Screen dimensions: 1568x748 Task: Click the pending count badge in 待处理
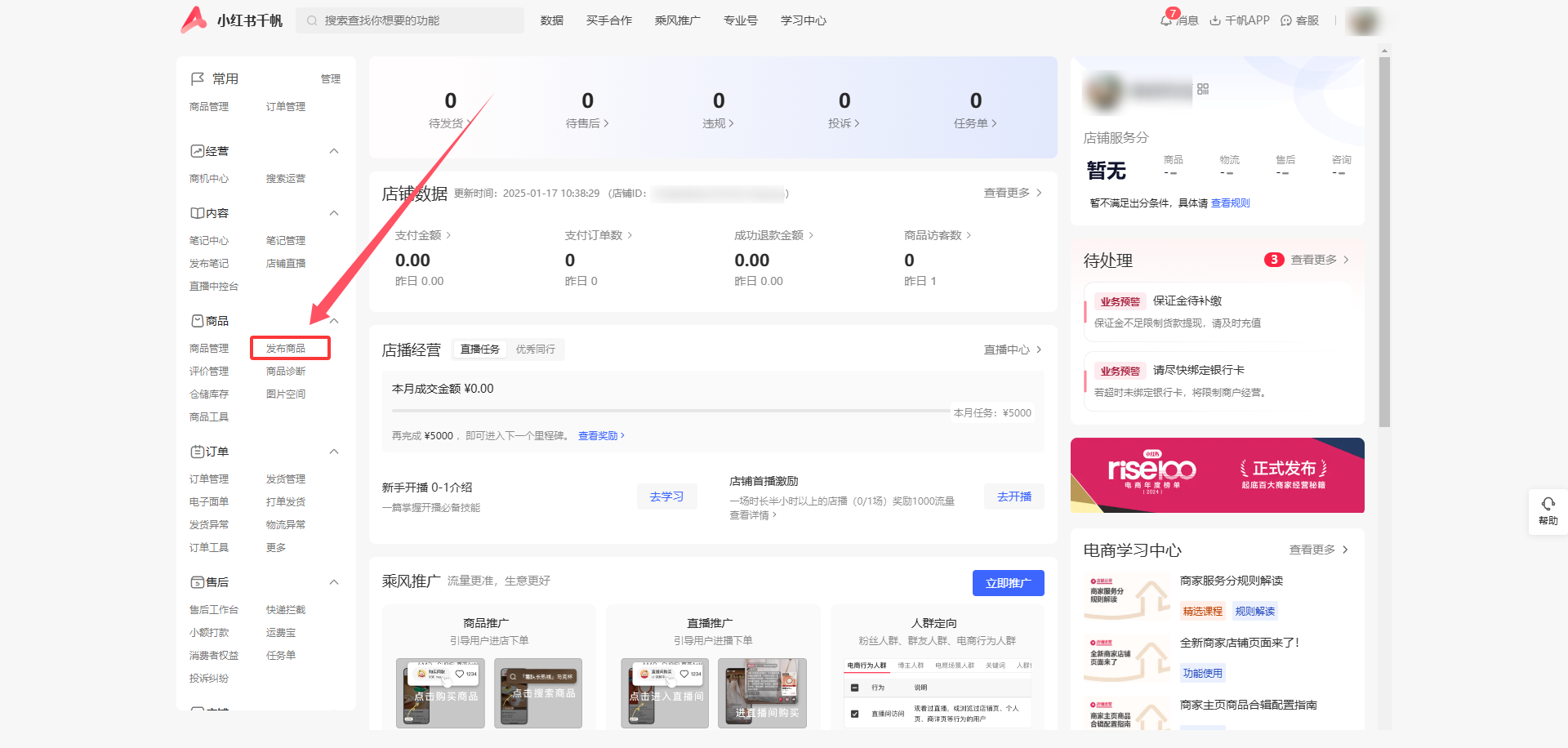[1273, 260]
